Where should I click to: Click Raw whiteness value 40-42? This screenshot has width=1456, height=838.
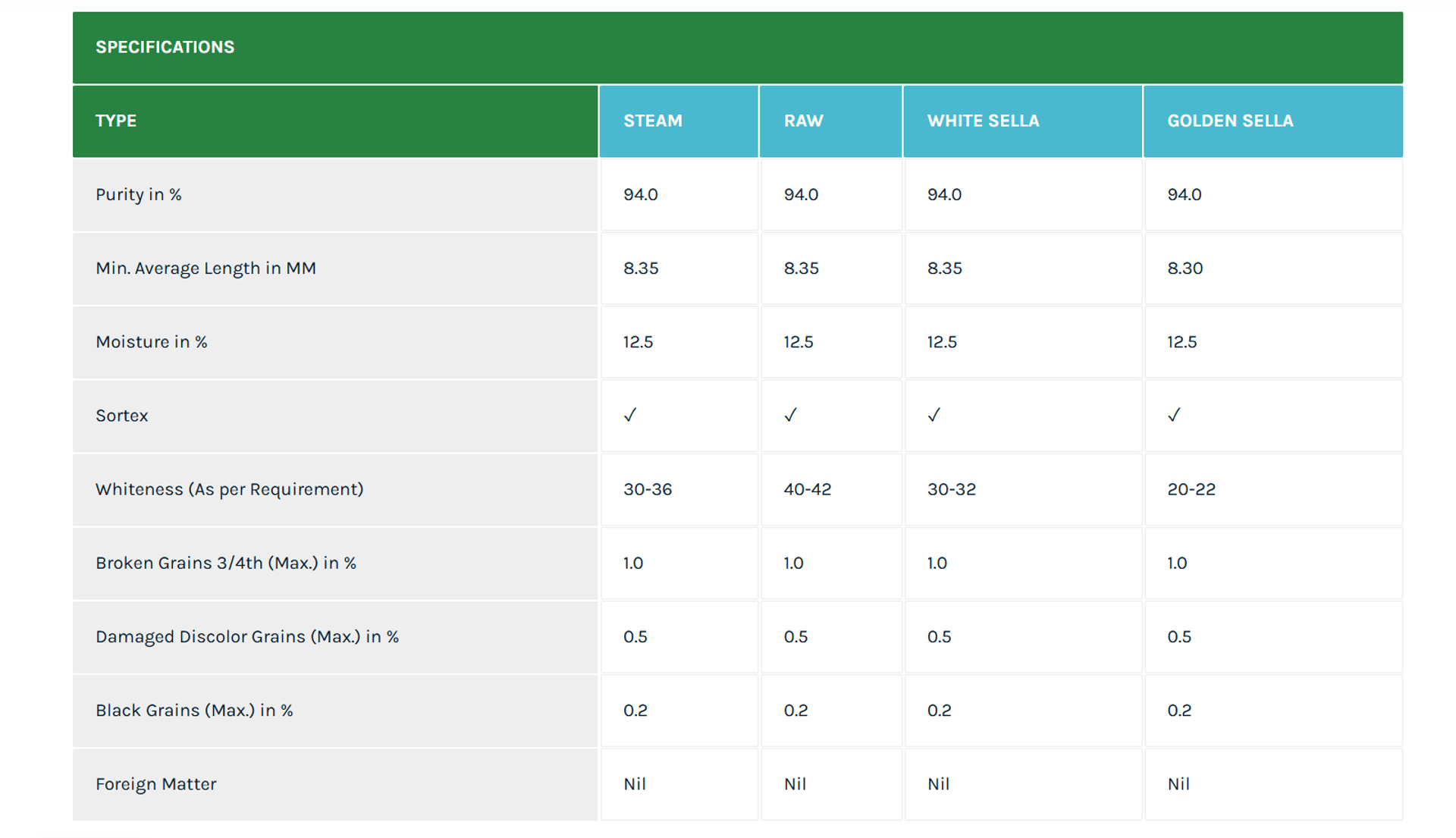click(808, 489)
